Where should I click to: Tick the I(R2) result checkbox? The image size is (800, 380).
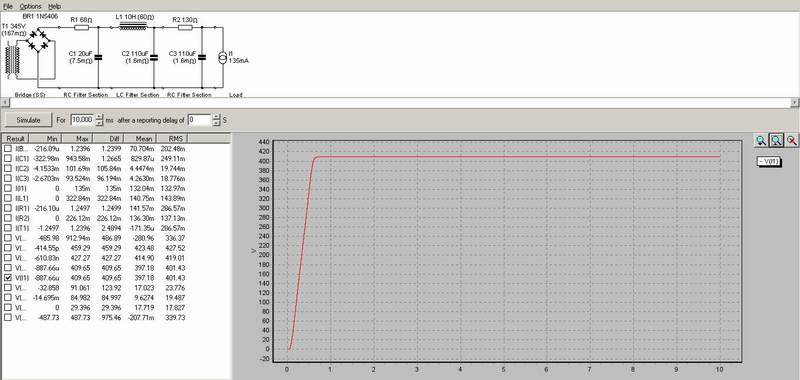[x=8, y=218]
